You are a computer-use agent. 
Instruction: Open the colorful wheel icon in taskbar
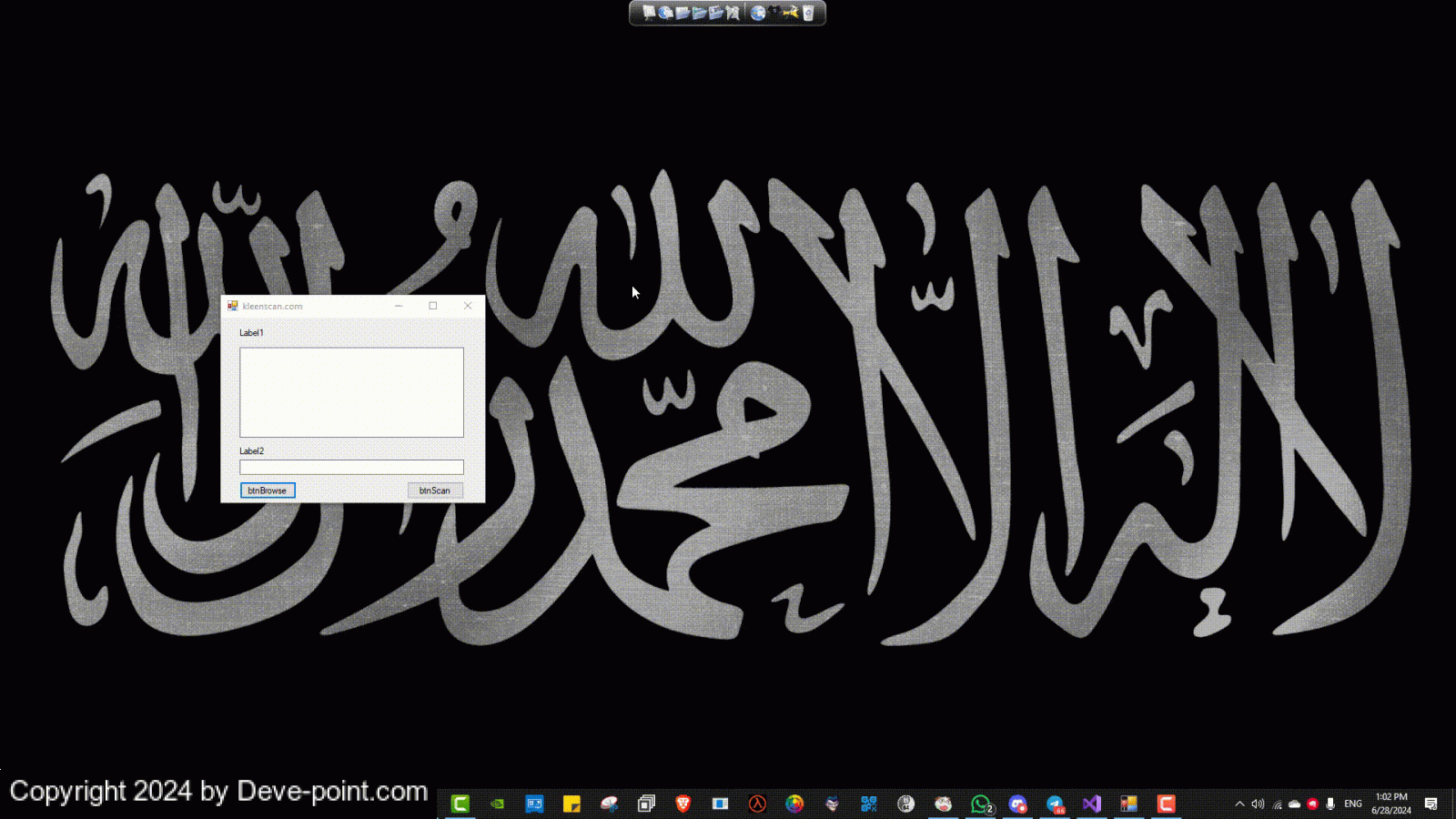[794, 804]
